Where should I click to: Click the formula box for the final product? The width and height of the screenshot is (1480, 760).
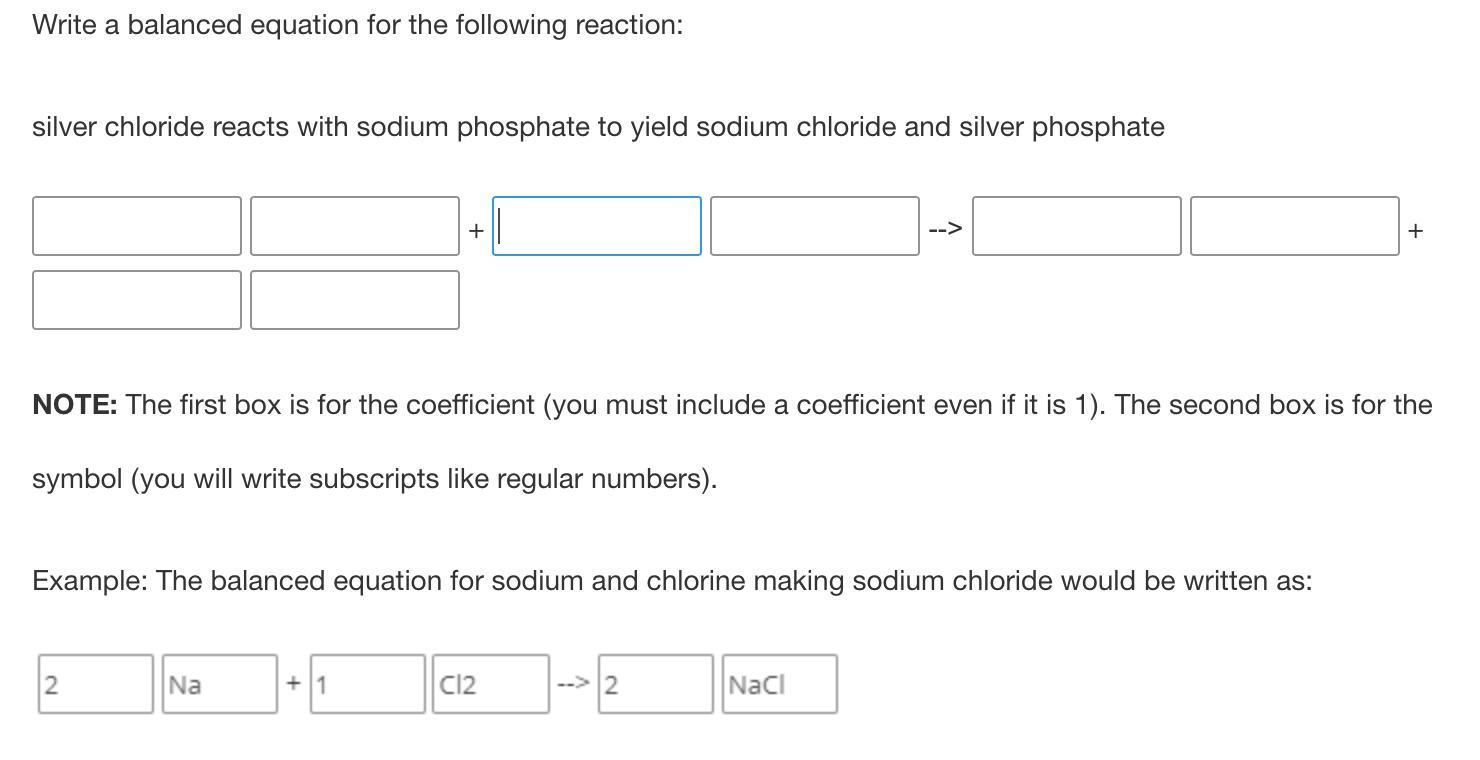(355, 300)
